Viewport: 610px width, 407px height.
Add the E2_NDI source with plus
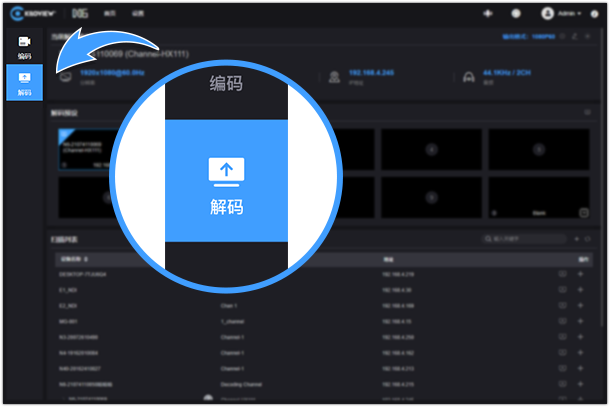pos(580,305)
